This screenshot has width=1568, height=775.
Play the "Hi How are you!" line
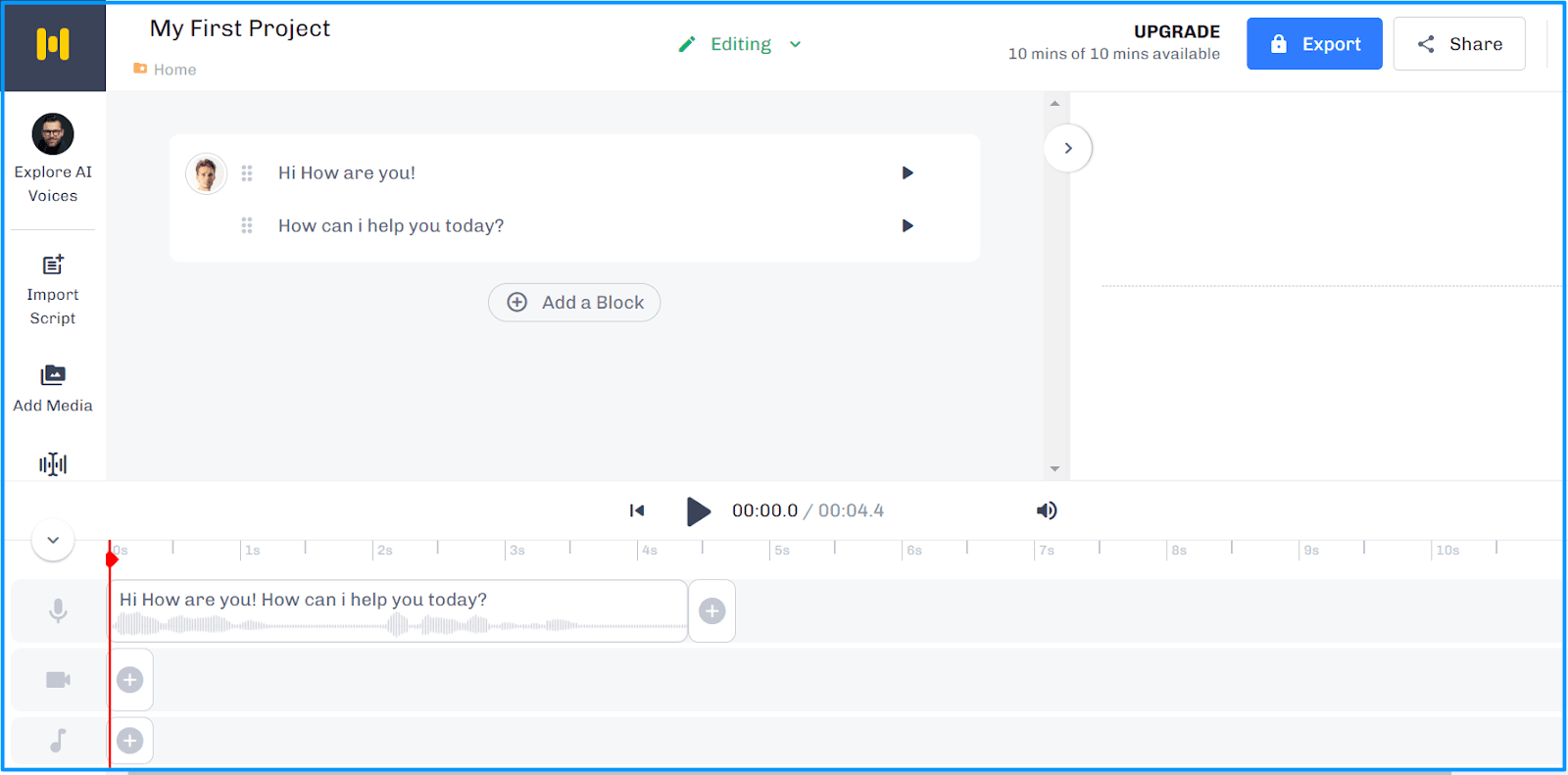point(907,173)
